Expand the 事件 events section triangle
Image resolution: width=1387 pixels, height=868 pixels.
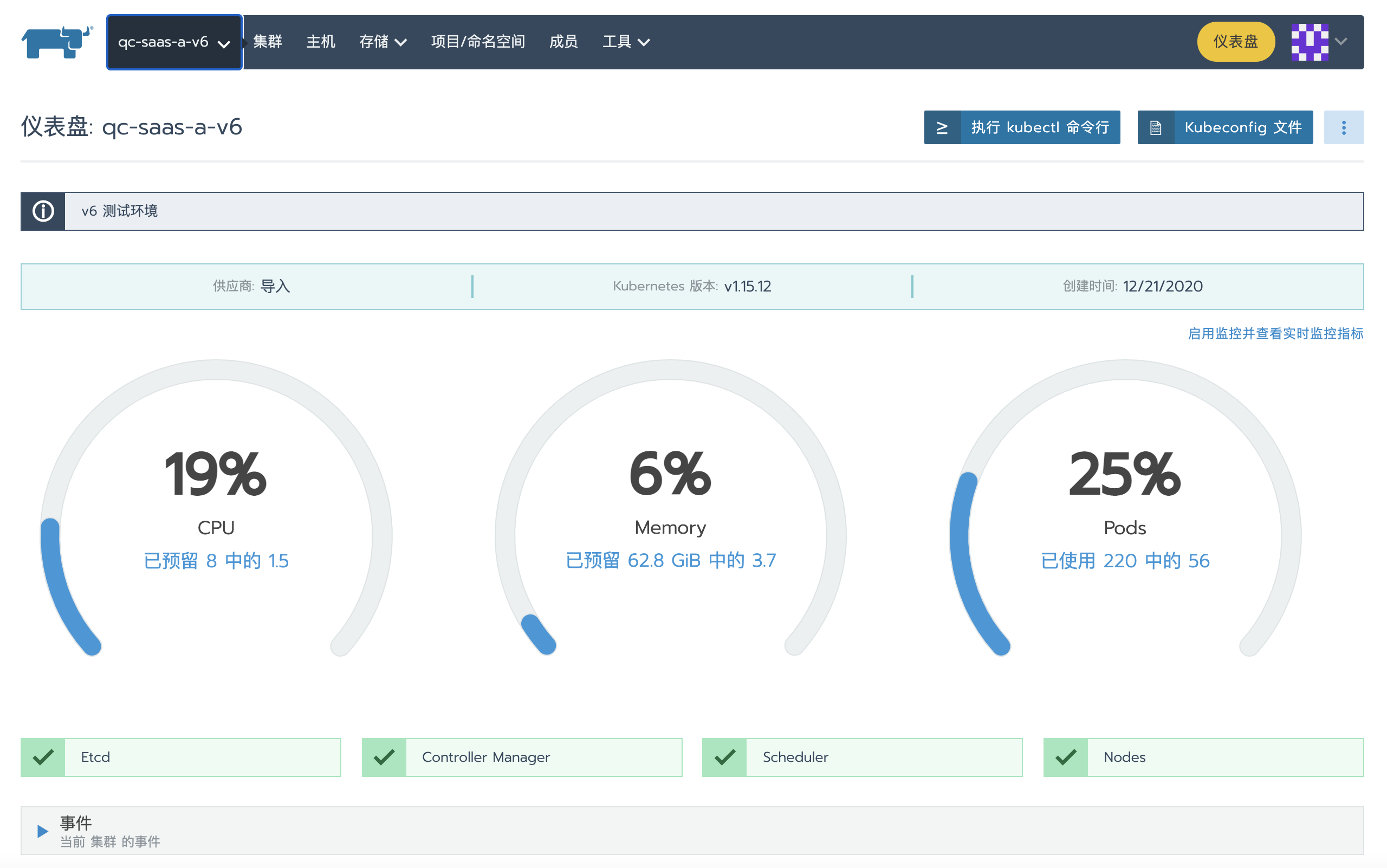pos(42,831)
